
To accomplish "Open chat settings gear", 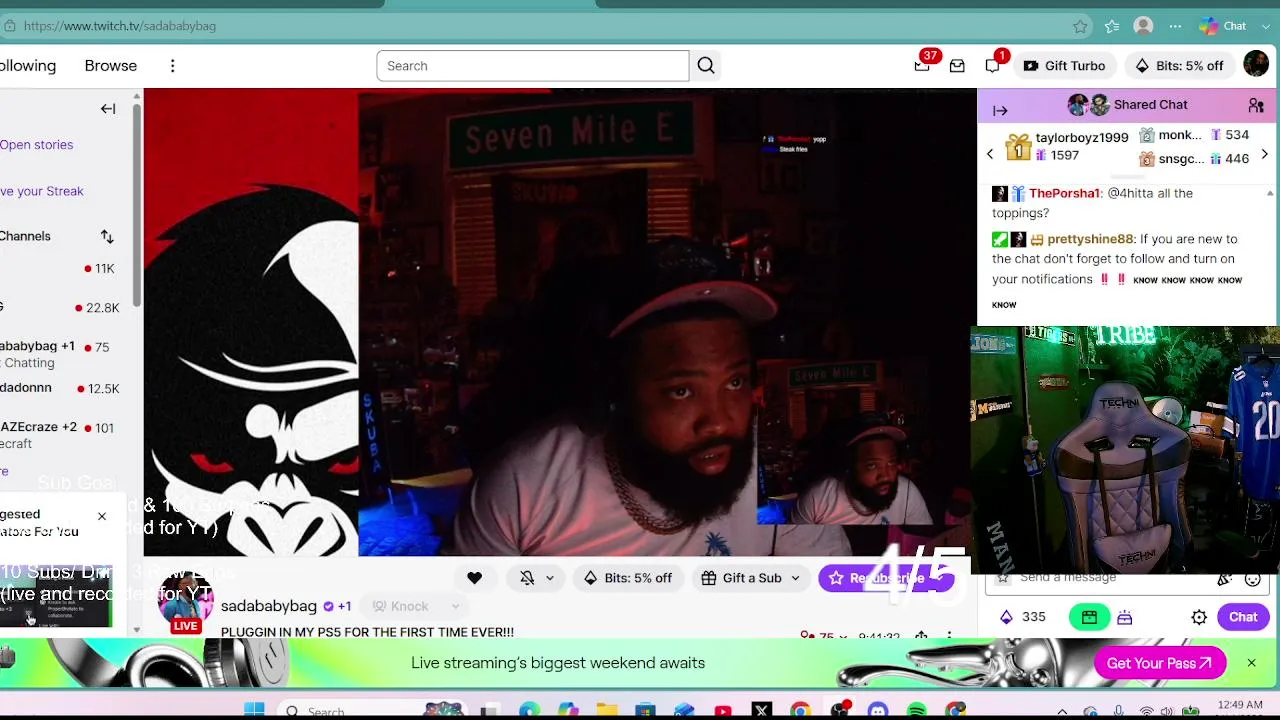I will click(1199, 618).
